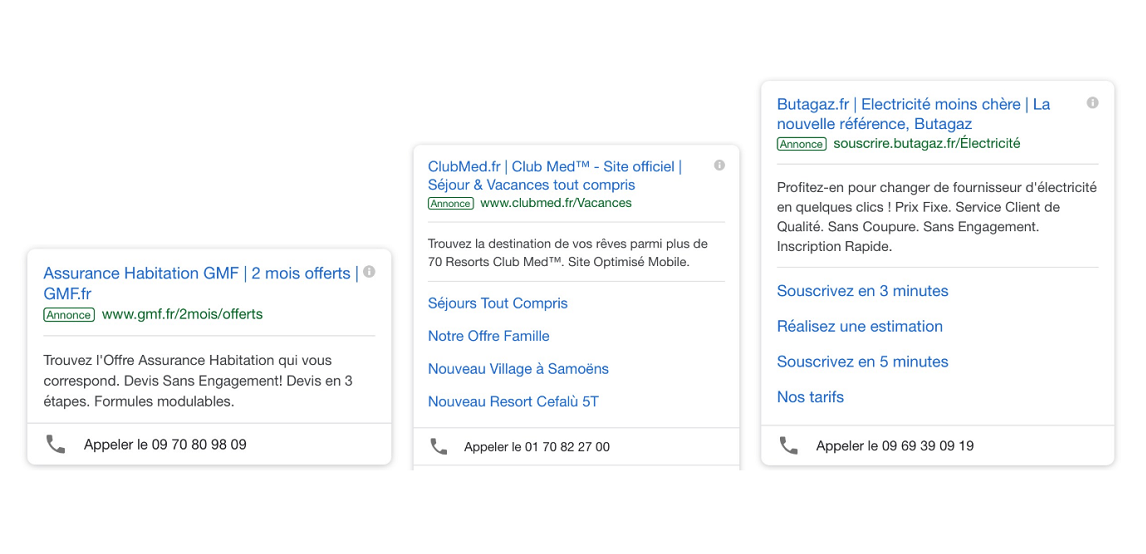Tap the phone icon beside 09 69 39 09 19
This screenshot has height=554, width=1146.
(789, 446)
